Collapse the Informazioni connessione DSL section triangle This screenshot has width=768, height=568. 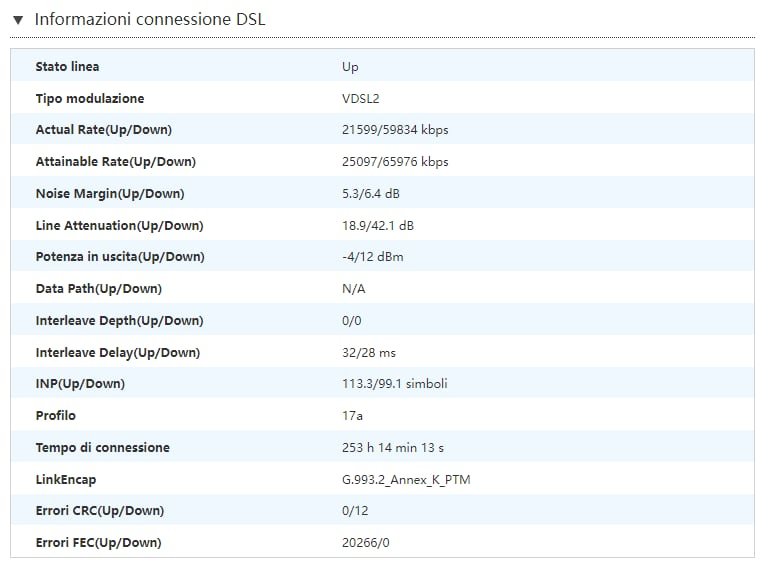(x=18, y=20)
